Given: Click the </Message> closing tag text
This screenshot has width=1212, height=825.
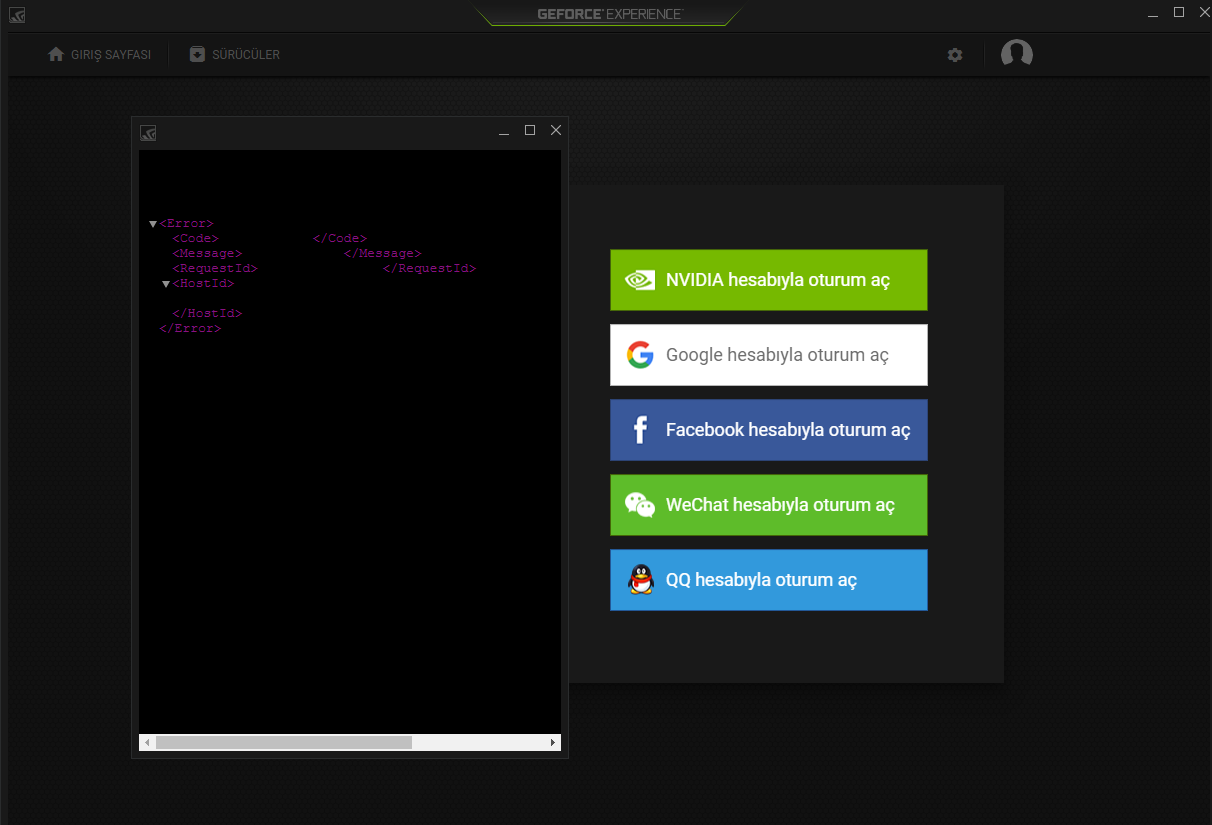Looking at the screenshot, I should [x=383, y=254].
